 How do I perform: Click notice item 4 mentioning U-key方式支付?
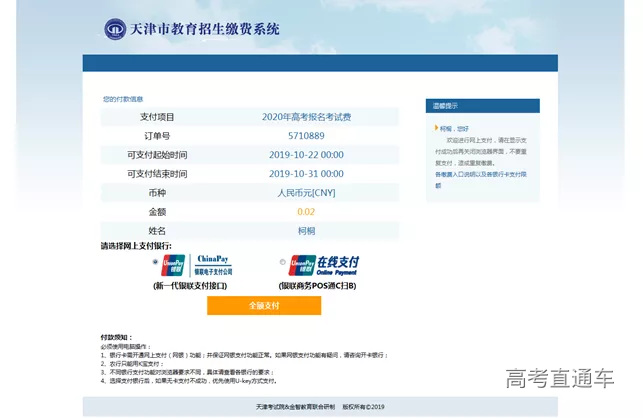pyautogui.click(x=189, y=381)
